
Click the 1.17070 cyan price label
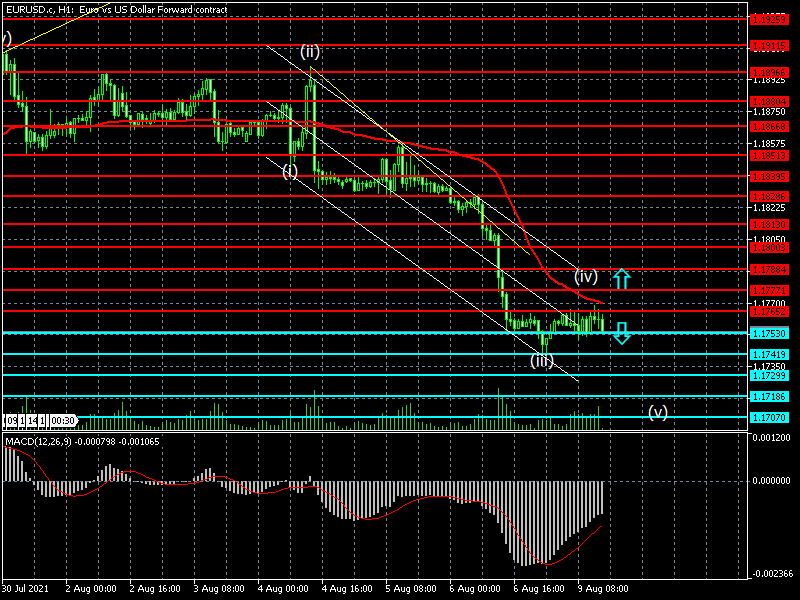(x=769, y=417)
